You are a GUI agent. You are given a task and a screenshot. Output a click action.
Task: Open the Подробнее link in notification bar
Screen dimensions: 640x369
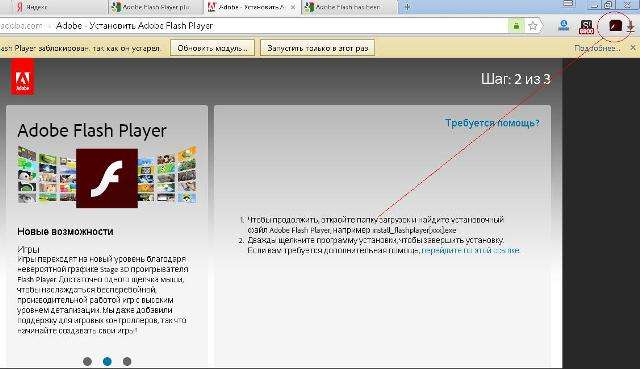(x=597, y=48)
